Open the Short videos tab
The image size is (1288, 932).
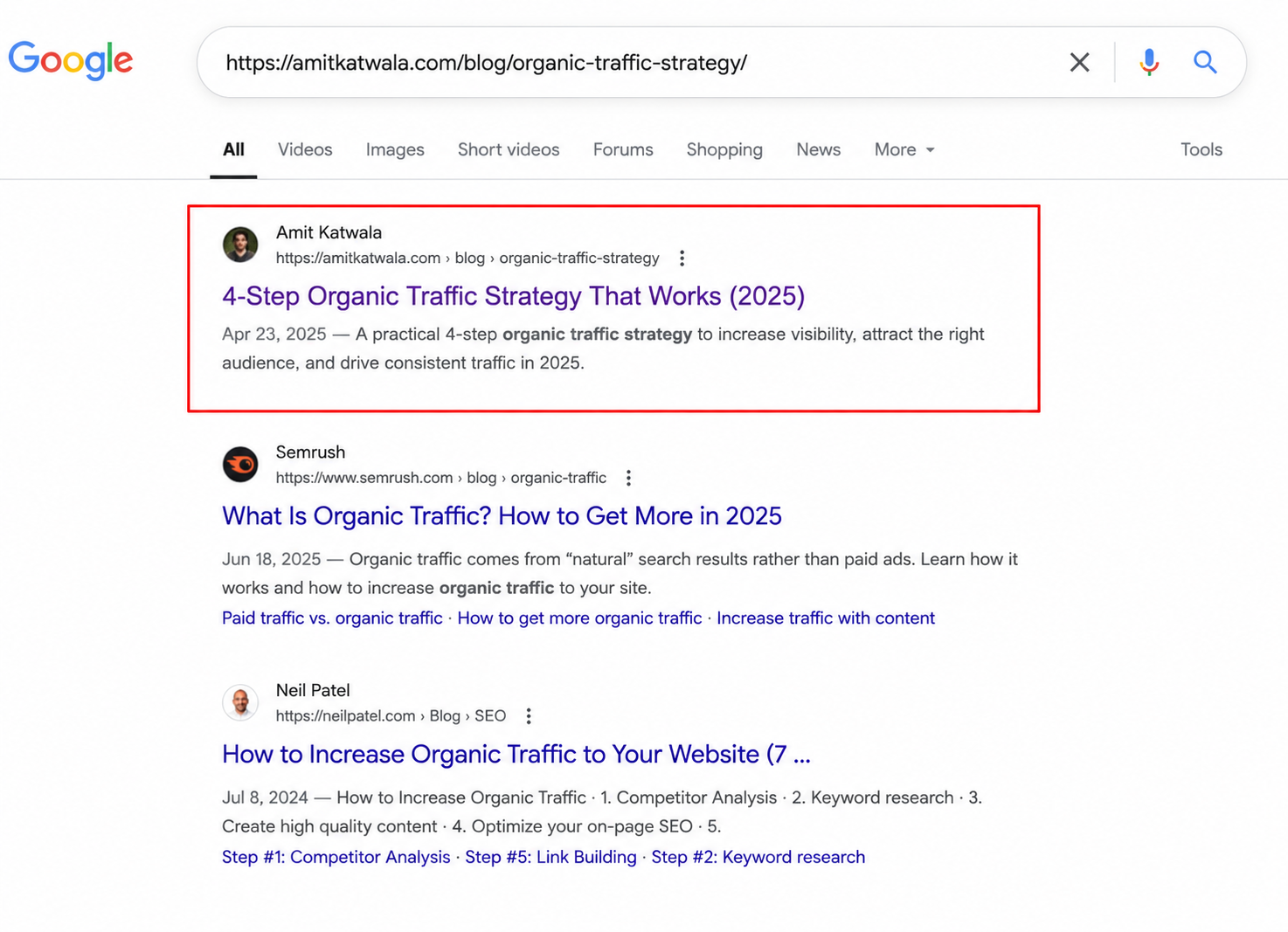click(x=509, y=149)
